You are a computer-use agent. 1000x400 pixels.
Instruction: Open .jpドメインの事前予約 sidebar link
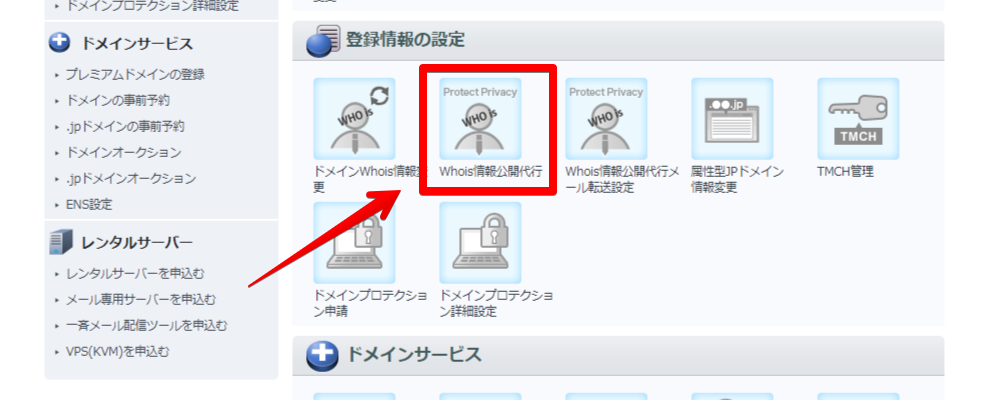(125, 127)
